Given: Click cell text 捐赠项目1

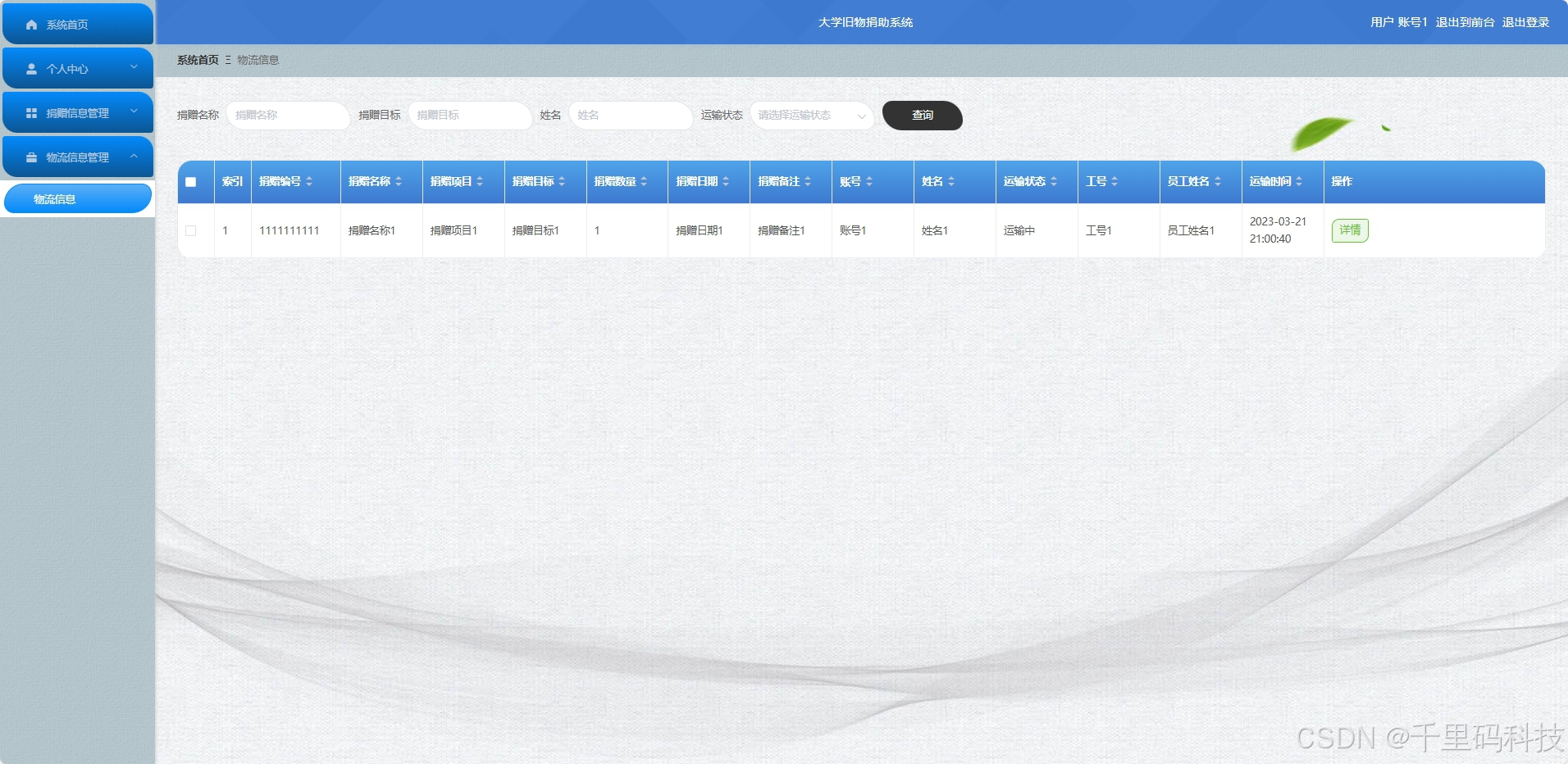Looking at the screenshot, I should [x=454, y=230].
